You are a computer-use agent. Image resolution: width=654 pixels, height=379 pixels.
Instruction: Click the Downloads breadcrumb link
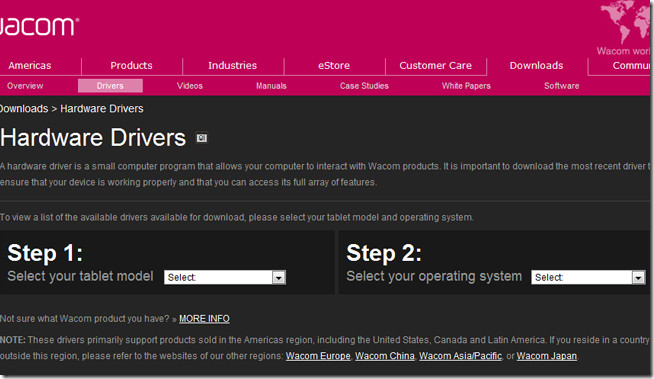tap(24, 109)
